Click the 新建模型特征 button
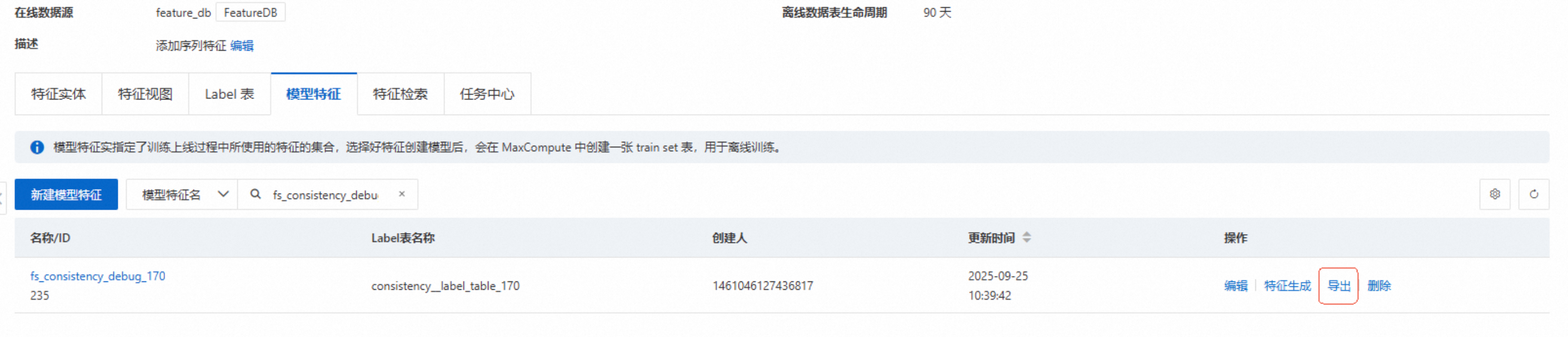This screenshot has width=1568, height=337. coord(66,195)
